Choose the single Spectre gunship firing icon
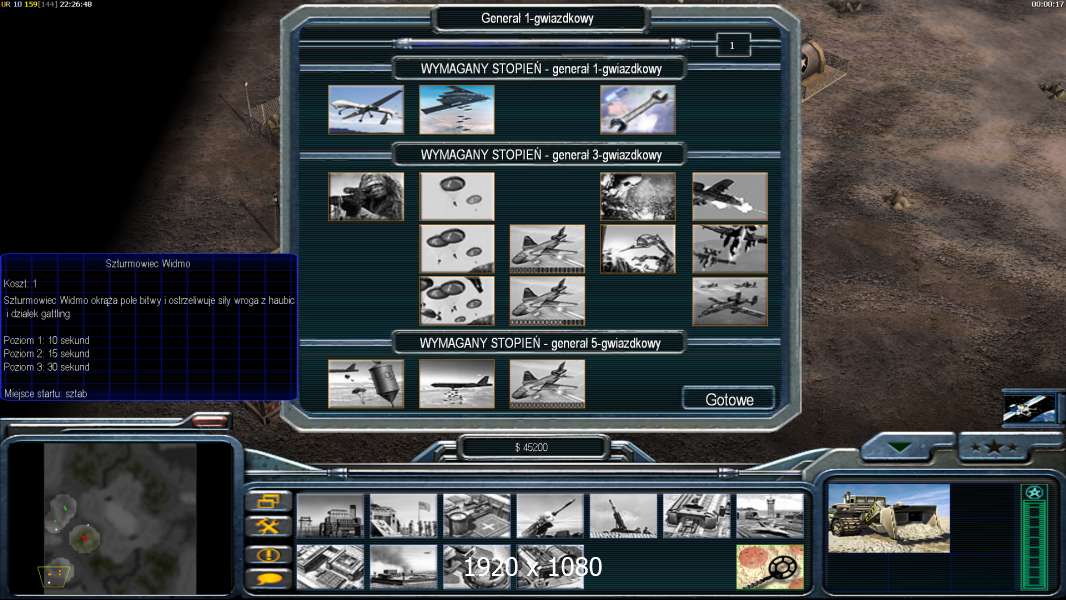The image size is (1066, 600). (x=729, y=196)
